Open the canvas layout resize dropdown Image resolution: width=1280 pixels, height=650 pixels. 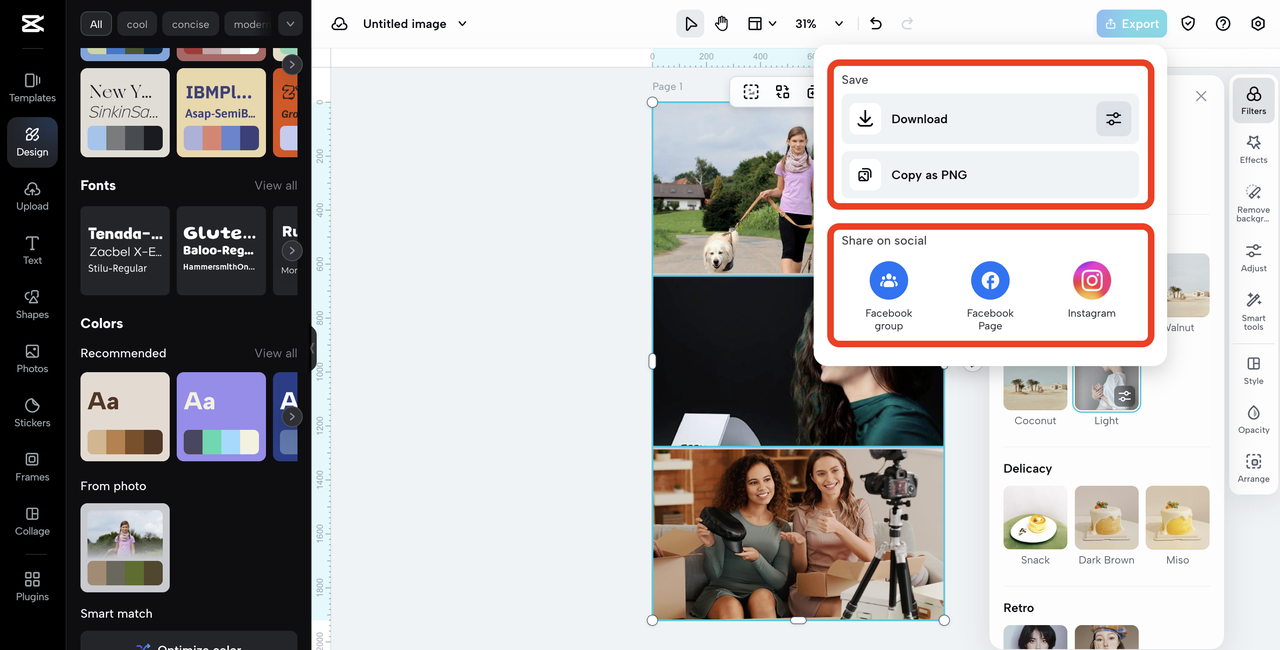click(x=762, y=24)
